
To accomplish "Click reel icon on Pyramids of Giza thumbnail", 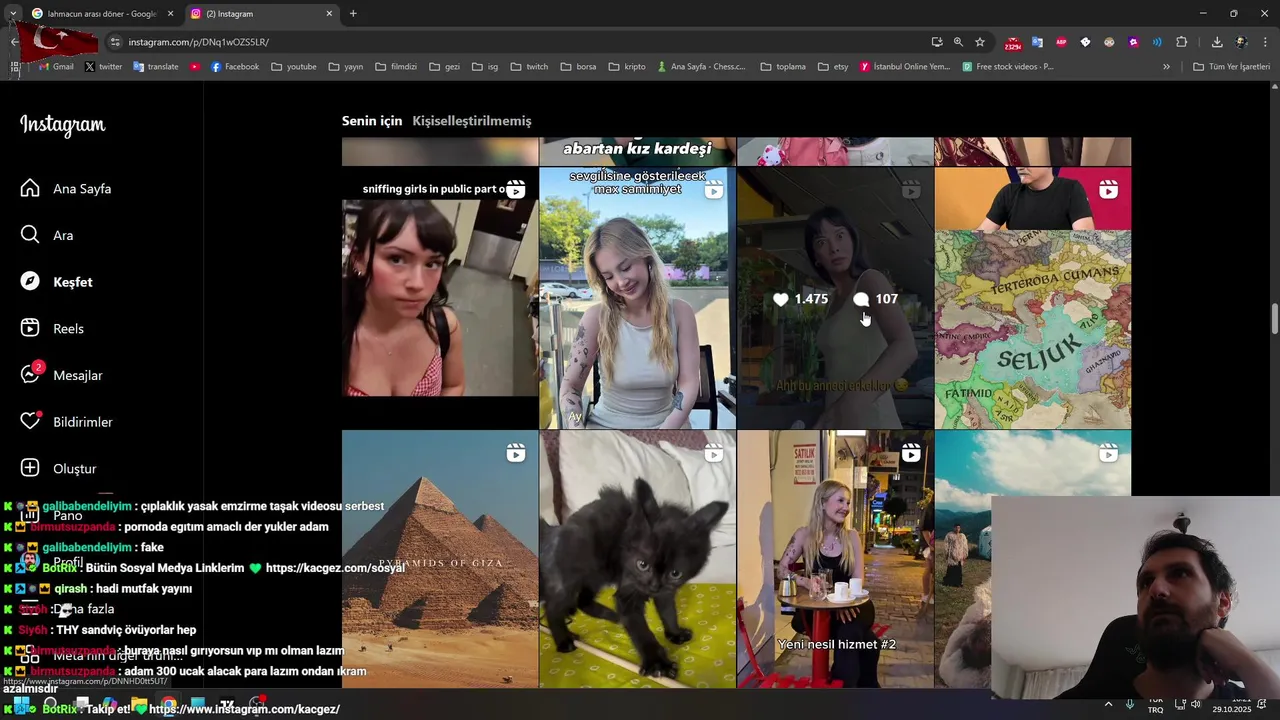I will pos(515,454).
